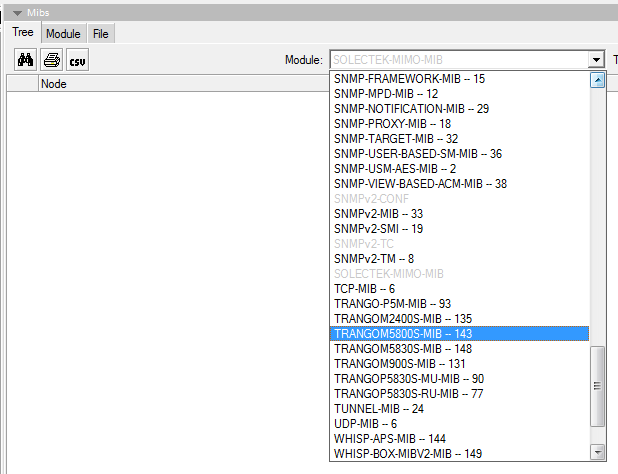Click greyed SOLECTEK-MIMO-MIB in the list

click(460, 273)
